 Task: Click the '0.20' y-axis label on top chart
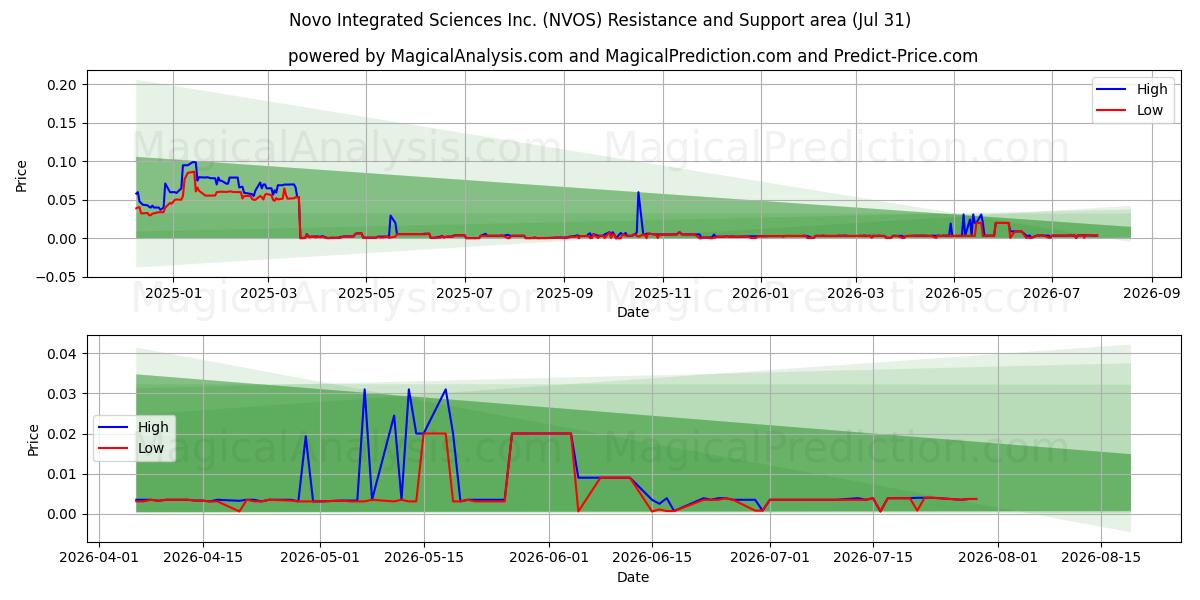pos(62,85)
